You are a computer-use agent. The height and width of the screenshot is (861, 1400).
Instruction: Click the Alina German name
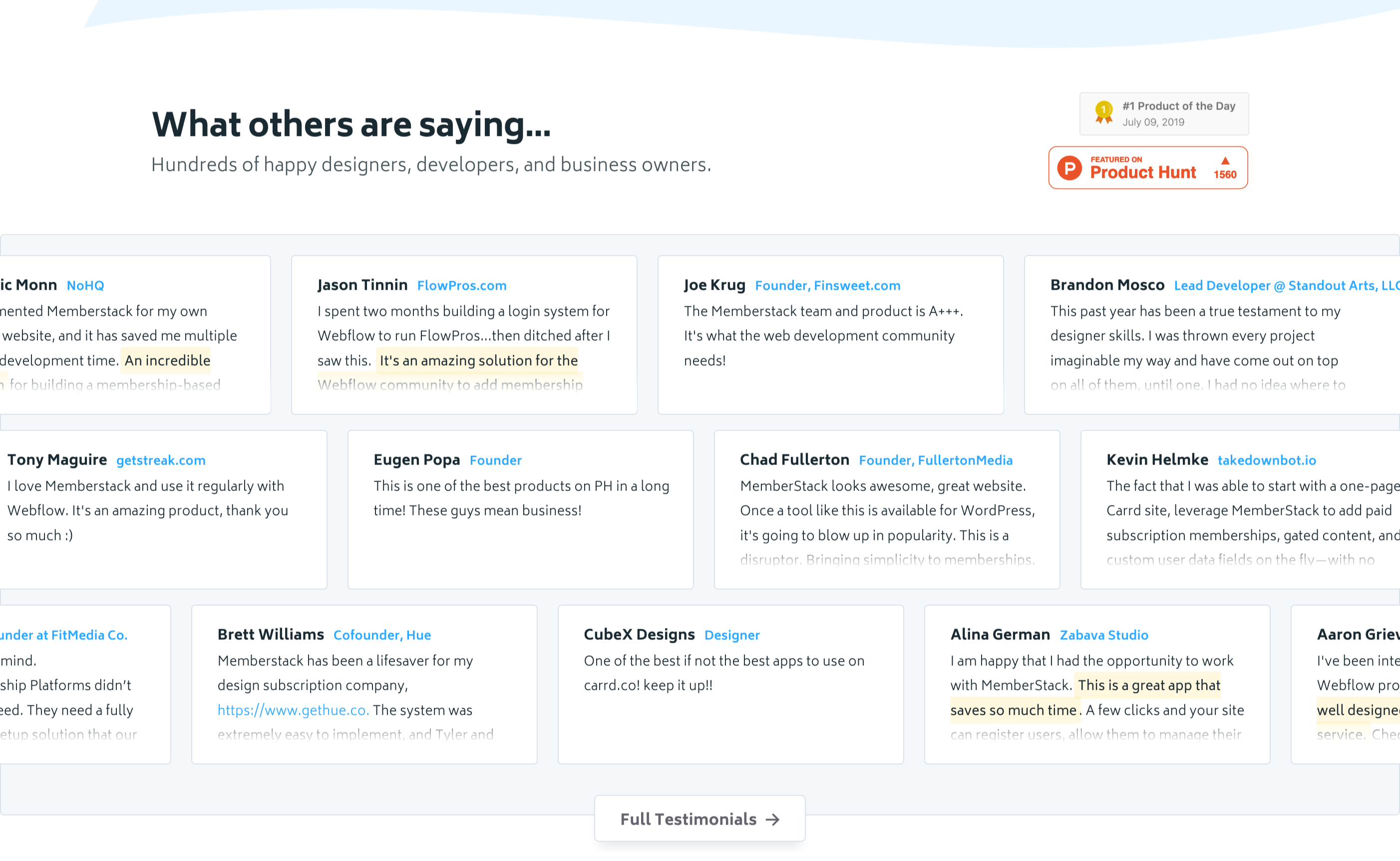[x=1000, y=634]
